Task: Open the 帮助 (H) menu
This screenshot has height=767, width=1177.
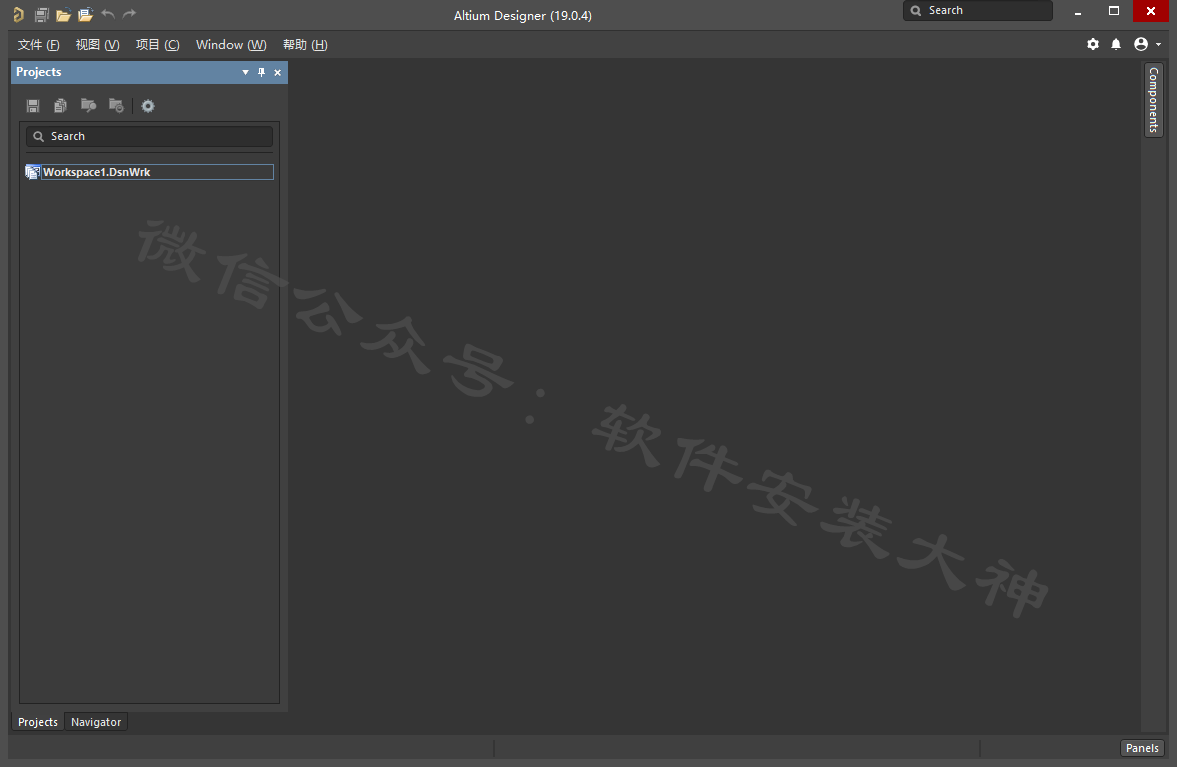Action: pyautogui.click(x=305, y=45)
